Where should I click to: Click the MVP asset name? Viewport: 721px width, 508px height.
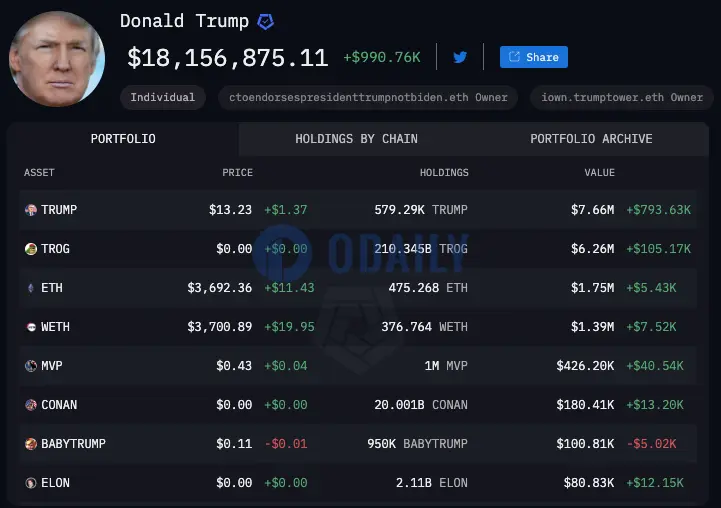[52, 366]
